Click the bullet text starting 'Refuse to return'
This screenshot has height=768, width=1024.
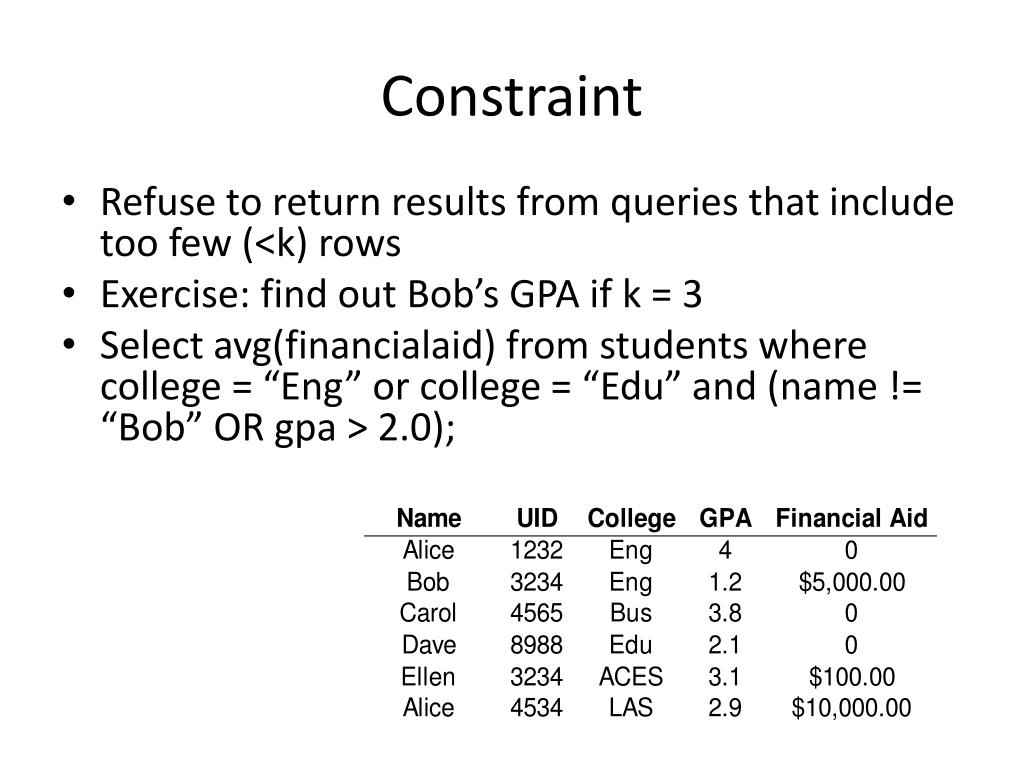pos(526,223)
